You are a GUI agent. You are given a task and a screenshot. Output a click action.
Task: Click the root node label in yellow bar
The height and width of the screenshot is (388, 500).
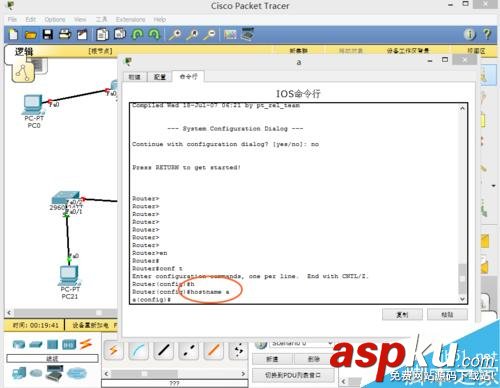pyautogui.click(x=100, y=51)
